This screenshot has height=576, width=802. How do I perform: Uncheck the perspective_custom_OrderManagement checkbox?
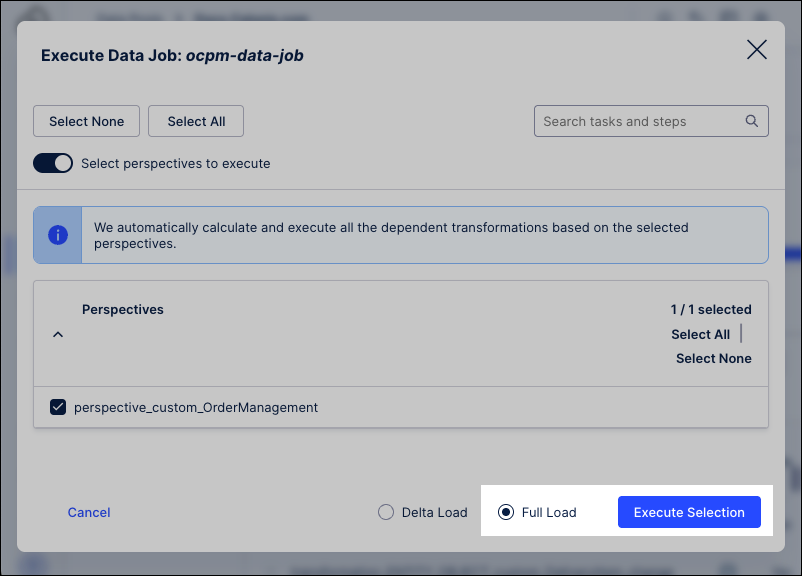coord(58,407)
